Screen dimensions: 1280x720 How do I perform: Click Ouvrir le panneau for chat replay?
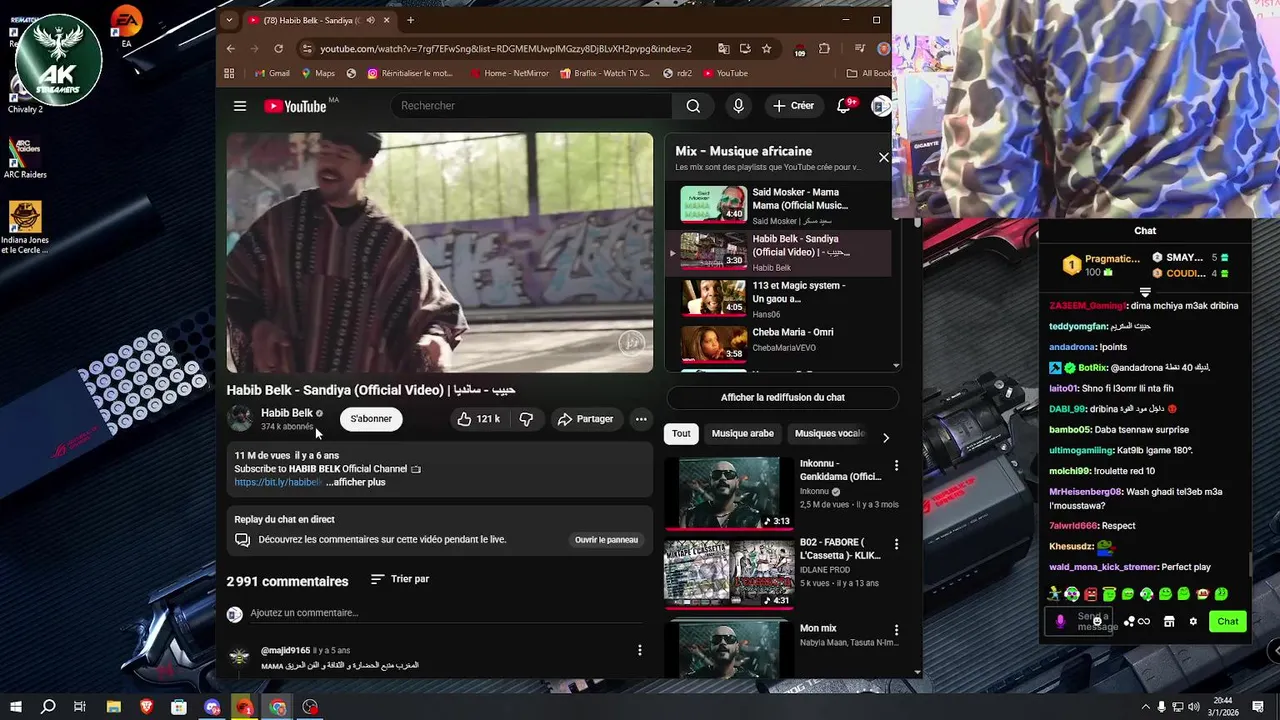(606, 540)
